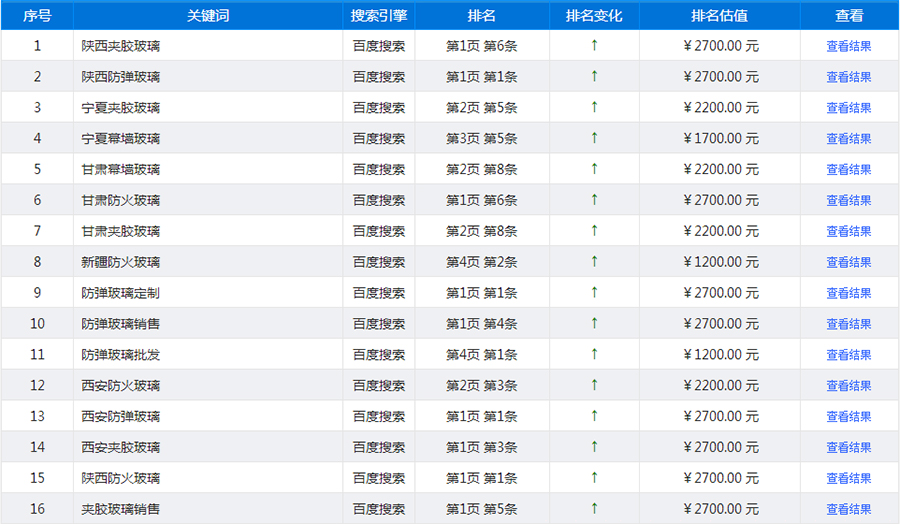Click the up arrow for 防弹玻璃定制
This screenshot has width=900, height=524.
tap(594, 293)
